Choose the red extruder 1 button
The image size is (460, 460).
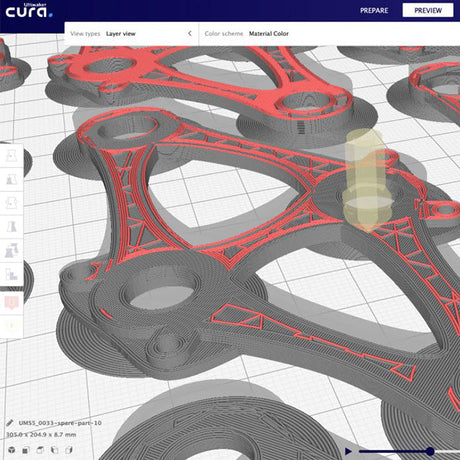click(11, 302)
